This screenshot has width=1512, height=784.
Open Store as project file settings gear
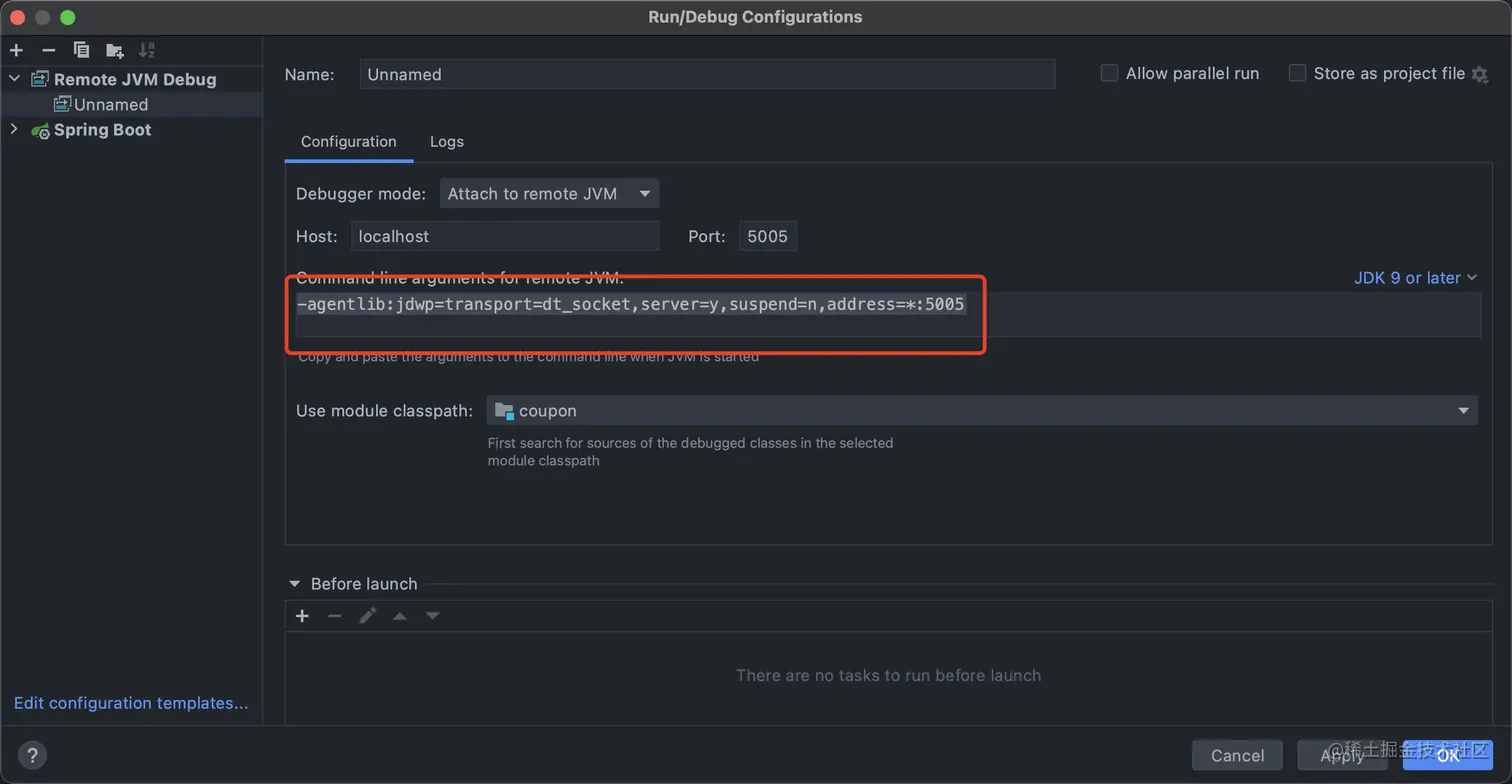pos(1480,74)
